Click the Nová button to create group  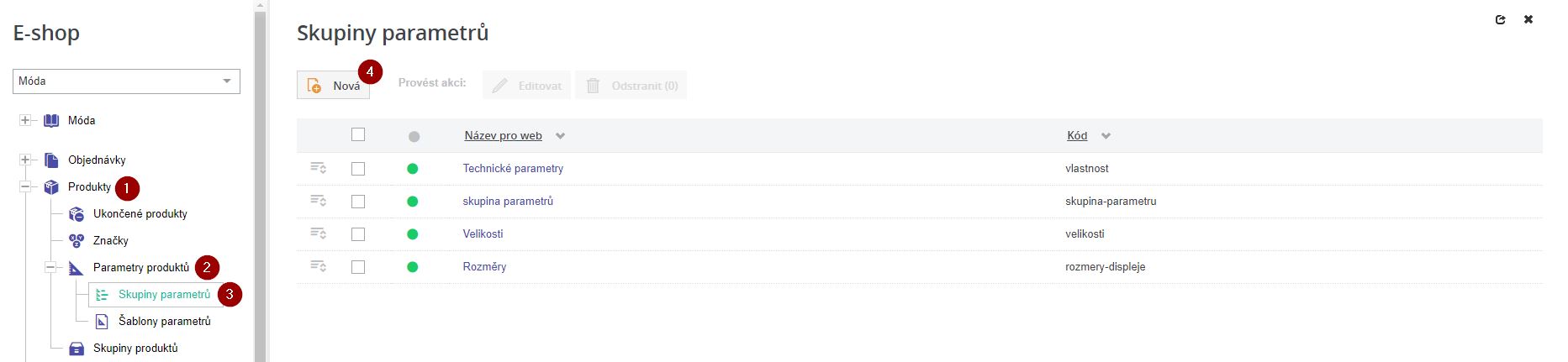[x=334, y=86]
